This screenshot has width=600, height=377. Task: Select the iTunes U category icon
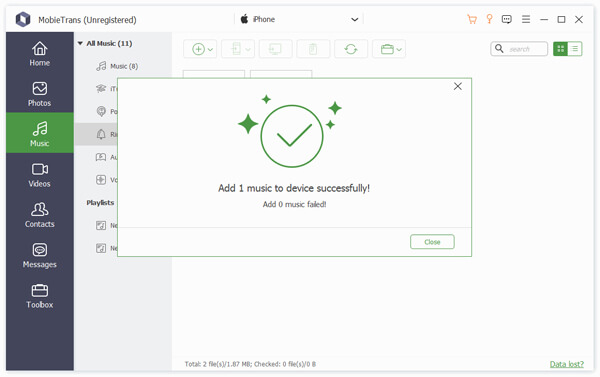[101, 89]
